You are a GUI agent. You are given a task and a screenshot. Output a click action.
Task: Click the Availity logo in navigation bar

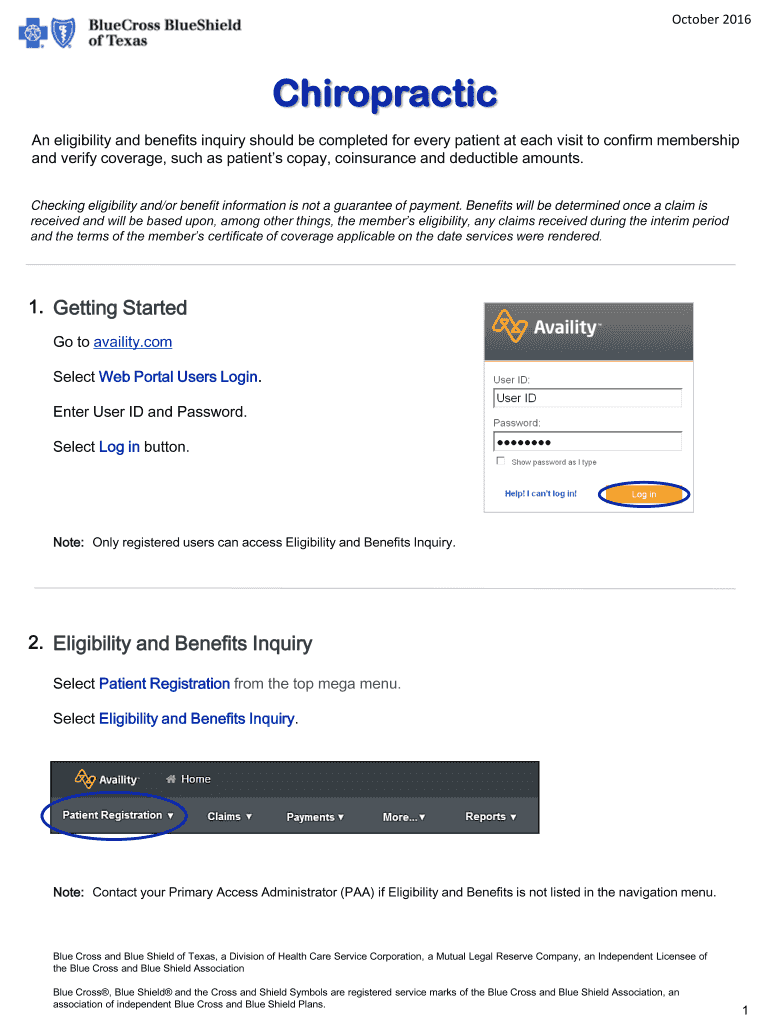coord(107,779)
